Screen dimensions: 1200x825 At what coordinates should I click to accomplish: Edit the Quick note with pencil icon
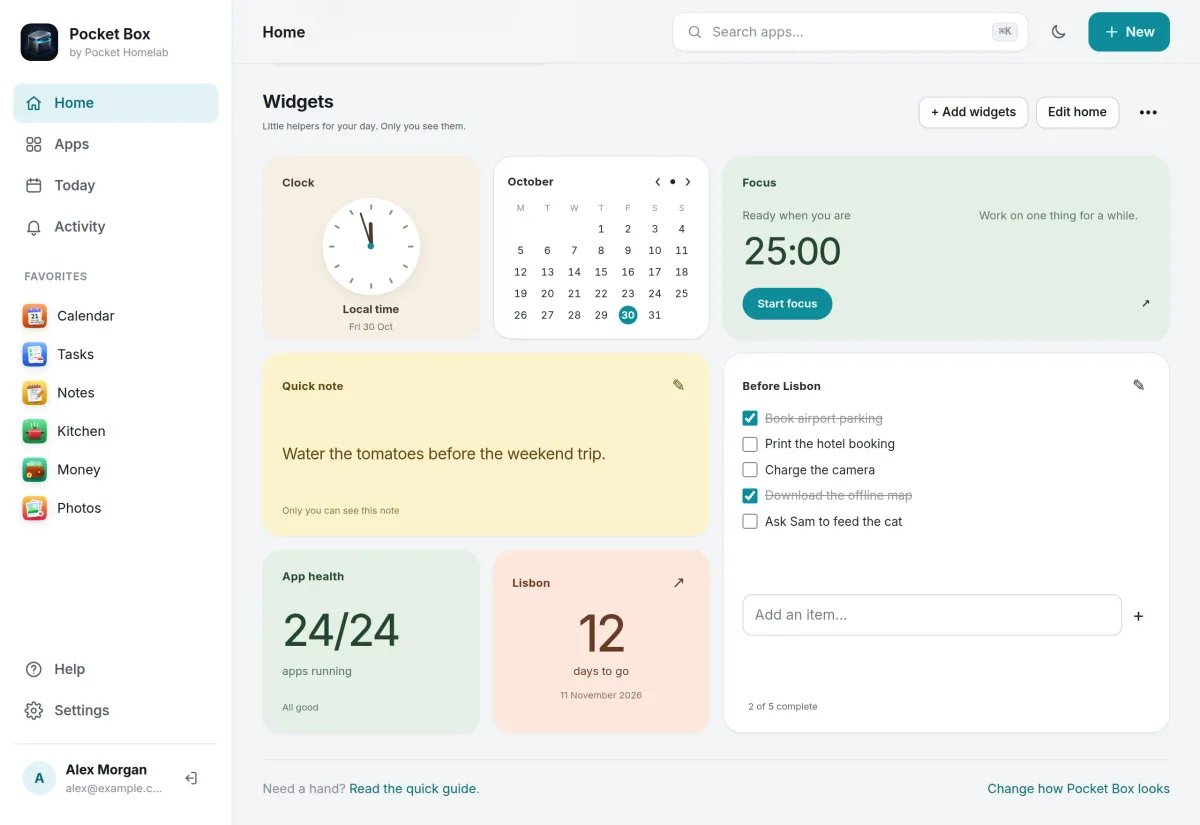tap(678, 385)
